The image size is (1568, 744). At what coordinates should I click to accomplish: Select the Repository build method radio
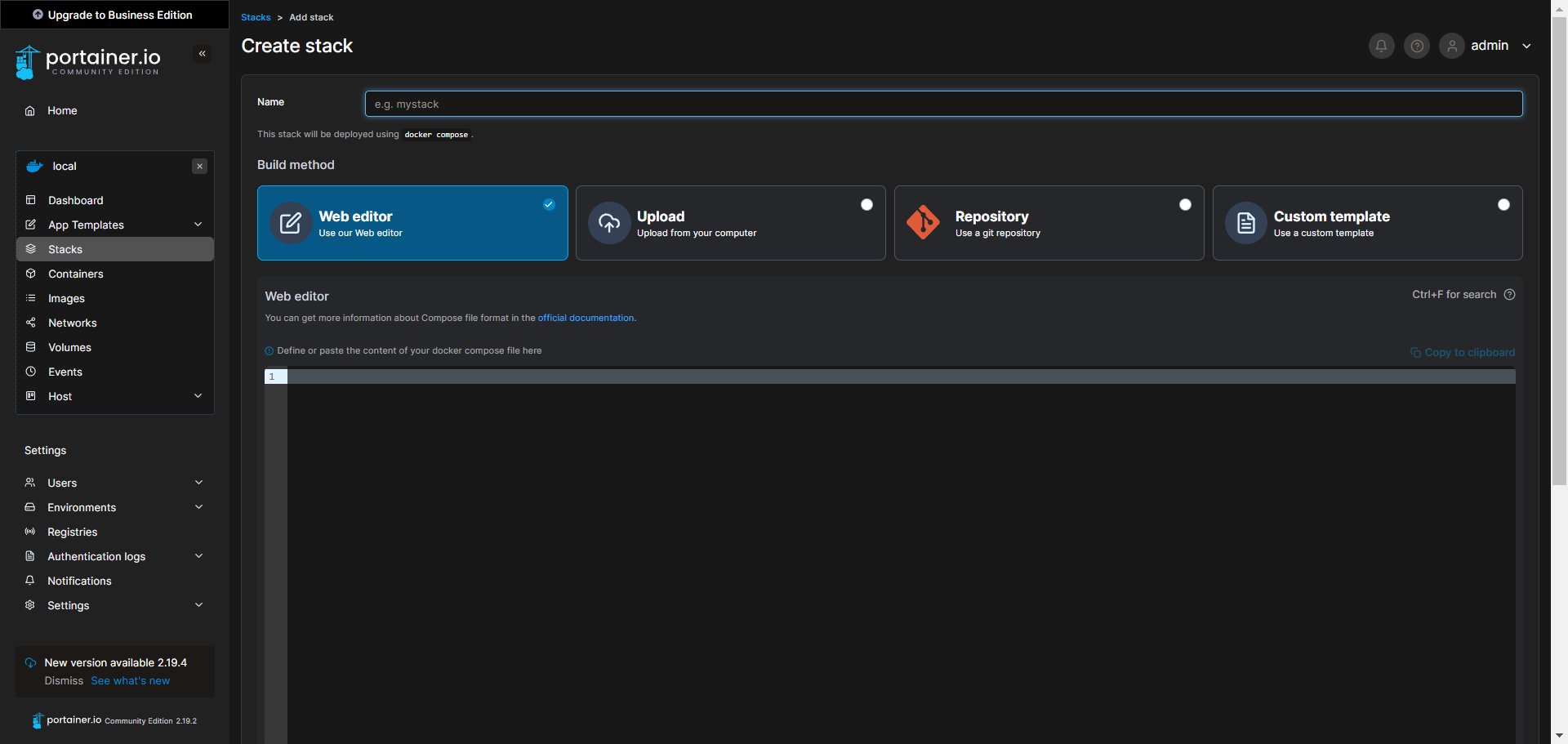coord(1185,205)
